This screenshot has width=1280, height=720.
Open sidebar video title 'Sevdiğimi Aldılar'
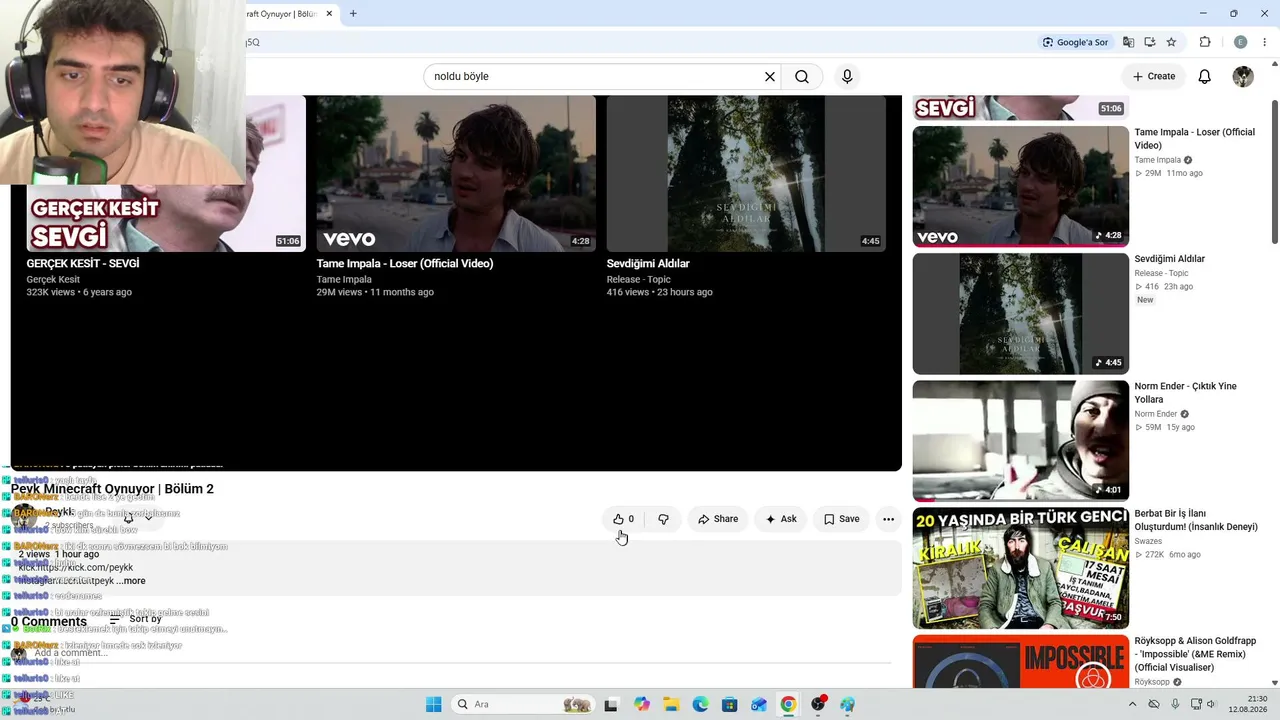(x=1170, y=259)
